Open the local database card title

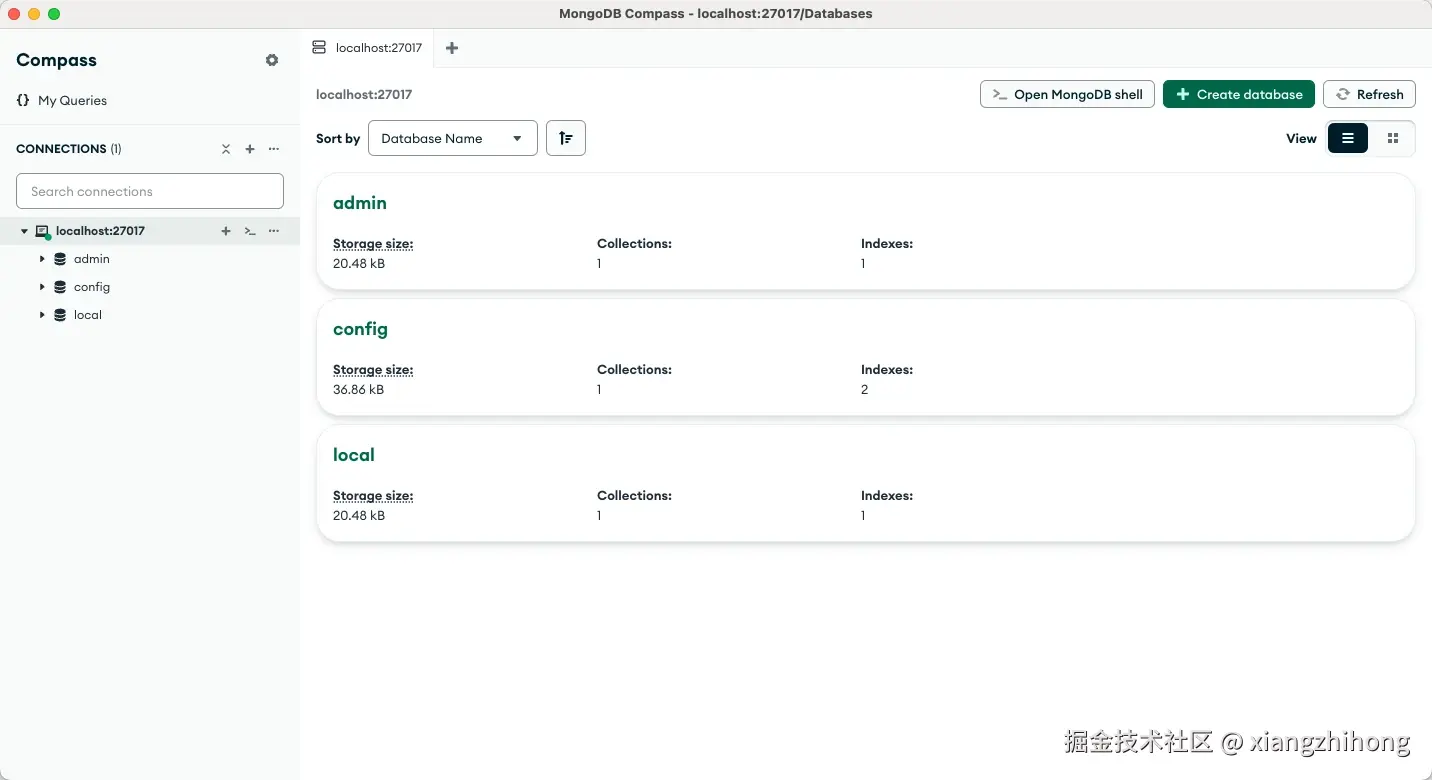point(354,455)
